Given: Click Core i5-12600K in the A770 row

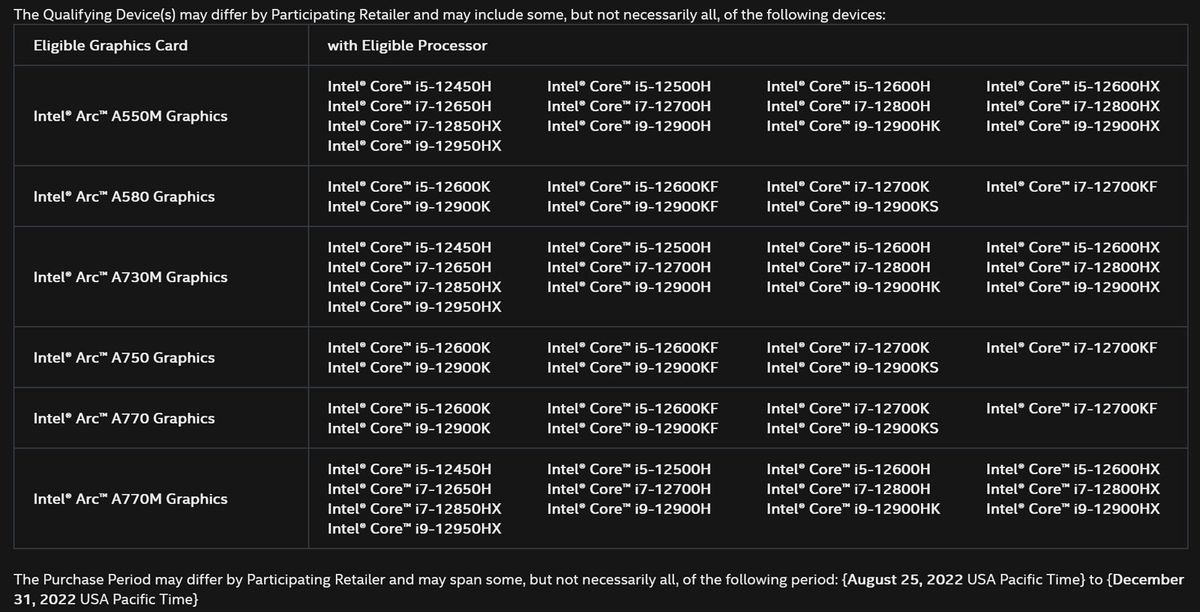Looking at the screenshot, I should click(408, 408).
